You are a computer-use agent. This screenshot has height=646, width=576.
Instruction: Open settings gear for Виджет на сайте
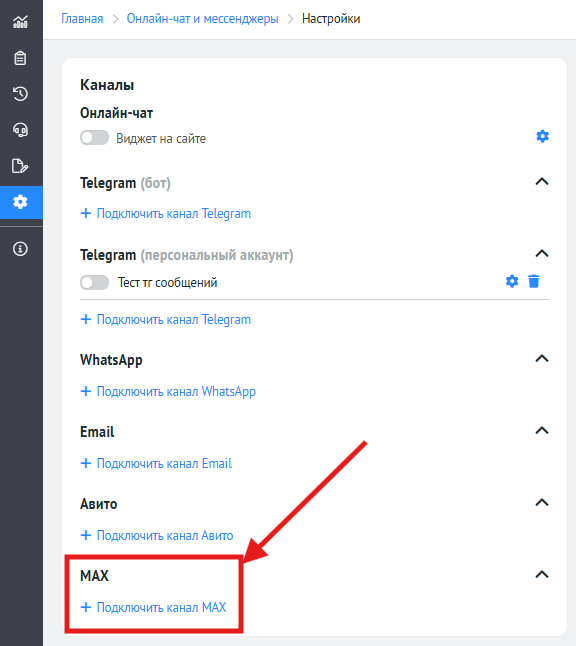pyautogui.click(x=542, y=136)
